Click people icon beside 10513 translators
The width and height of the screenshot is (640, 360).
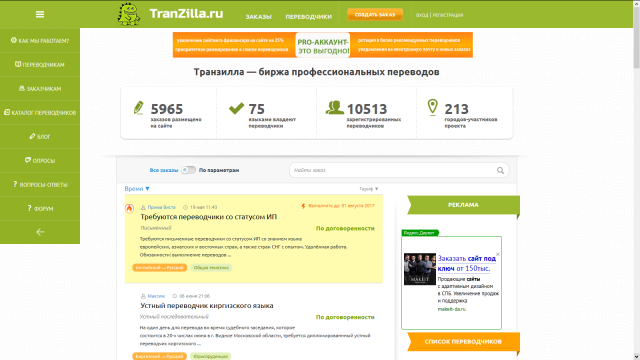tap(334, 108)
